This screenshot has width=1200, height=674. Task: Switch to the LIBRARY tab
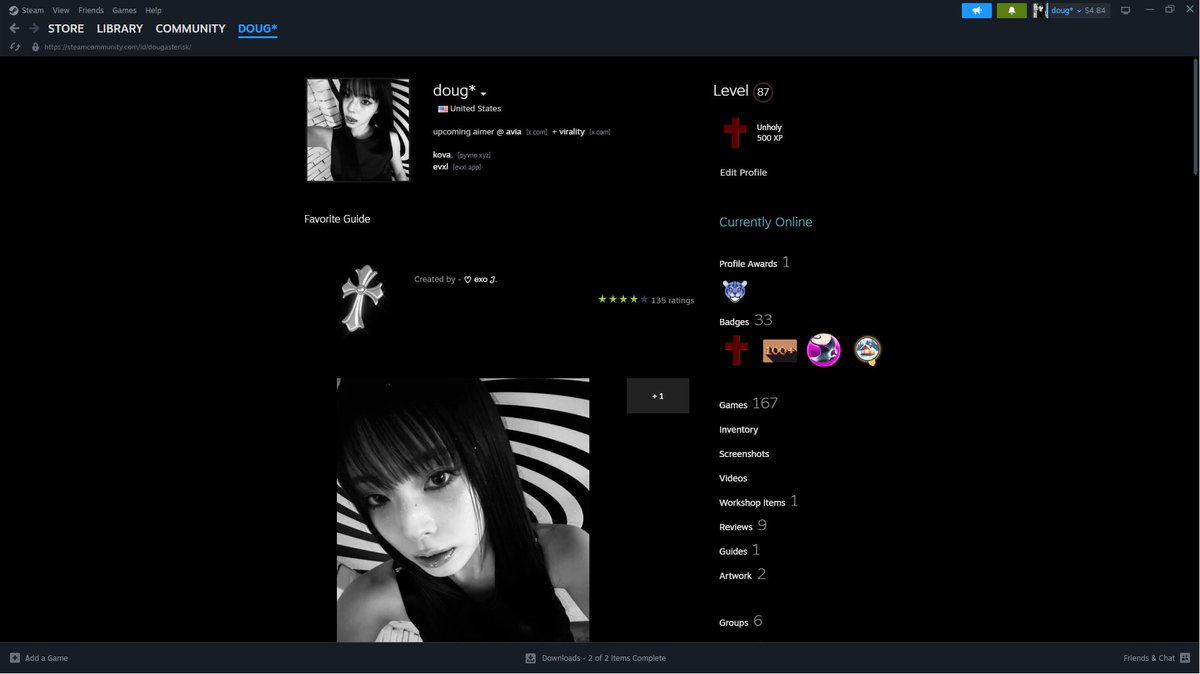click(120, 29)
